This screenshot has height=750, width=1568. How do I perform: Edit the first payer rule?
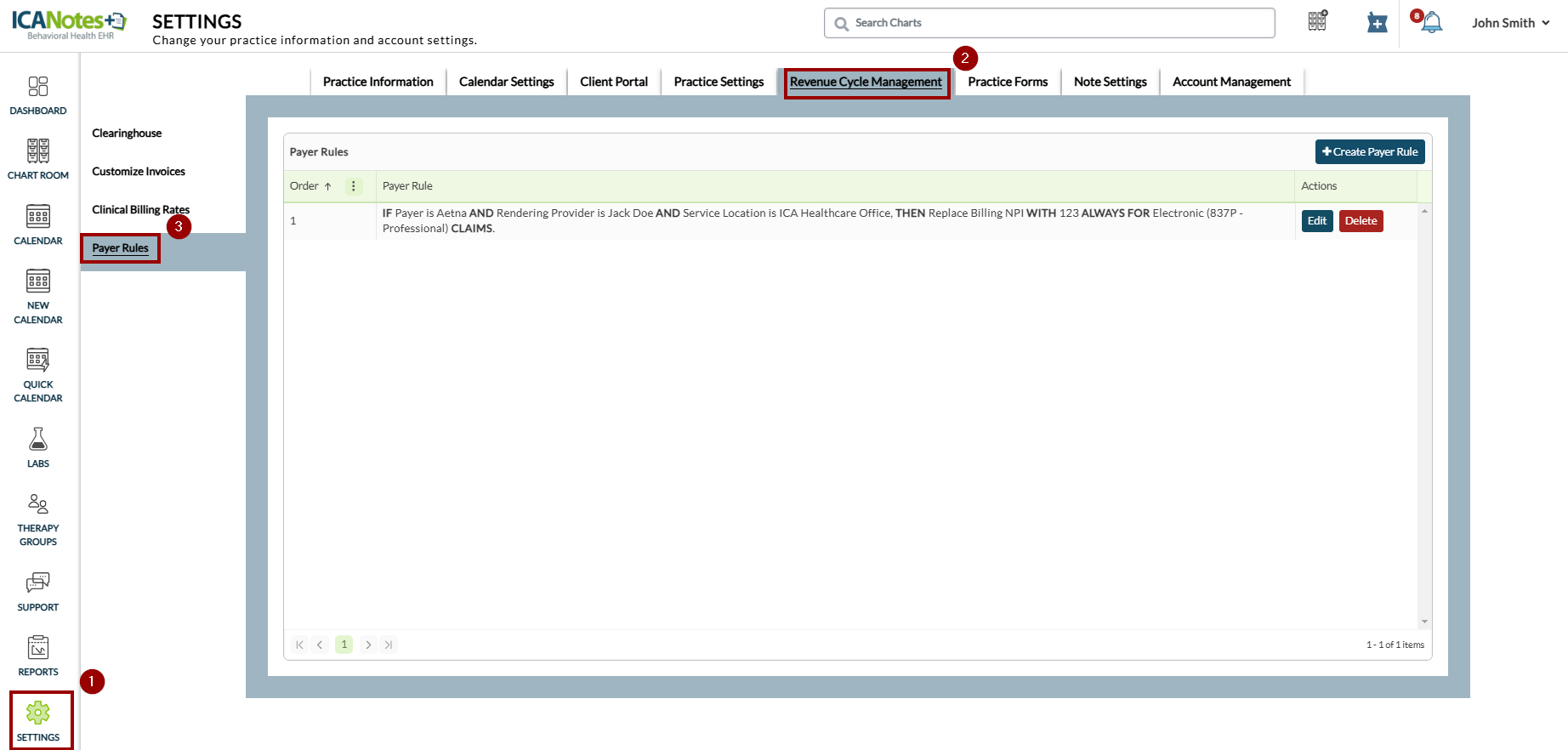point(1316,221)
